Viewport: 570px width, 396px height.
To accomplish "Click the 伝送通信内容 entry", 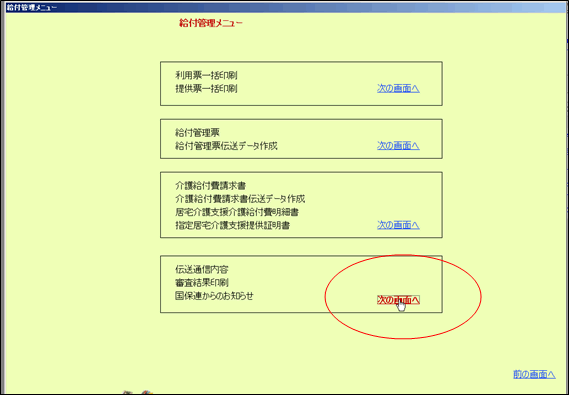I will 202,270.
